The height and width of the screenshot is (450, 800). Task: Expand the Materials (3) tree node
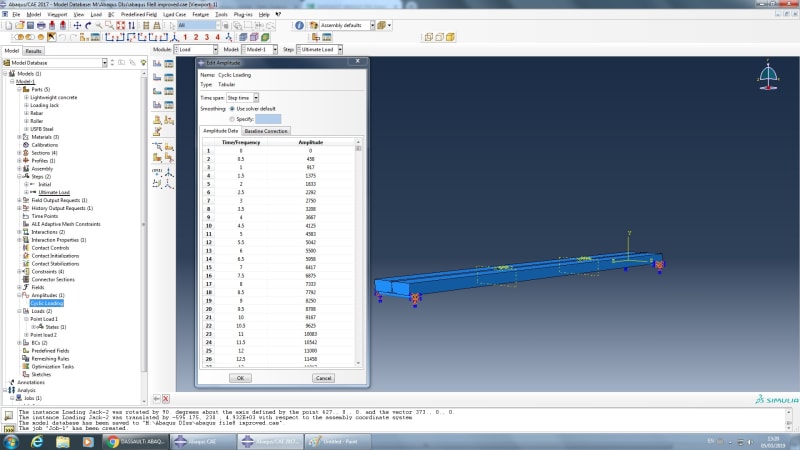tap(19, 137)
